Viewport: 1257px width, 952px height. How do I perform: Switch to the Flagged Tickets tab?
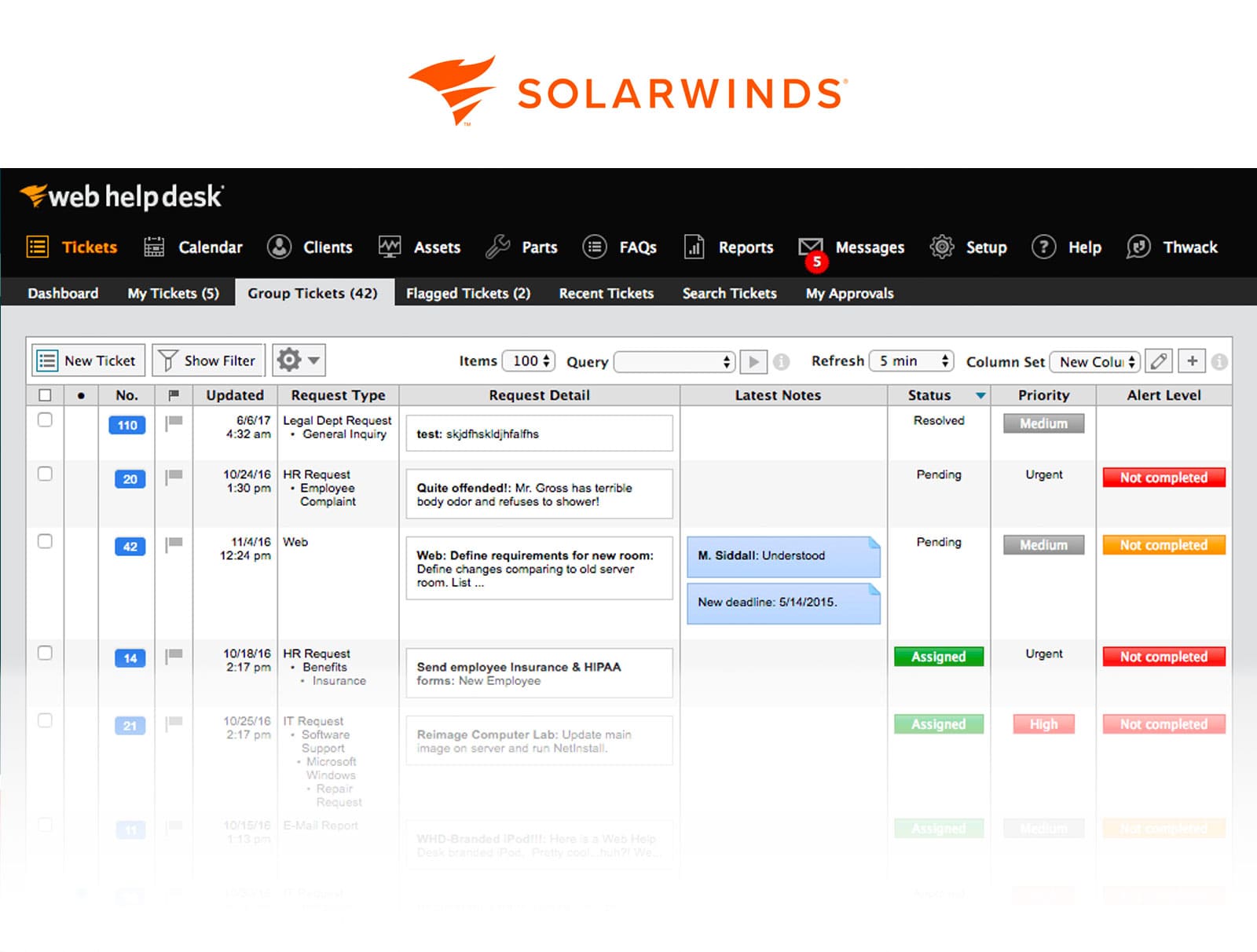468,293
